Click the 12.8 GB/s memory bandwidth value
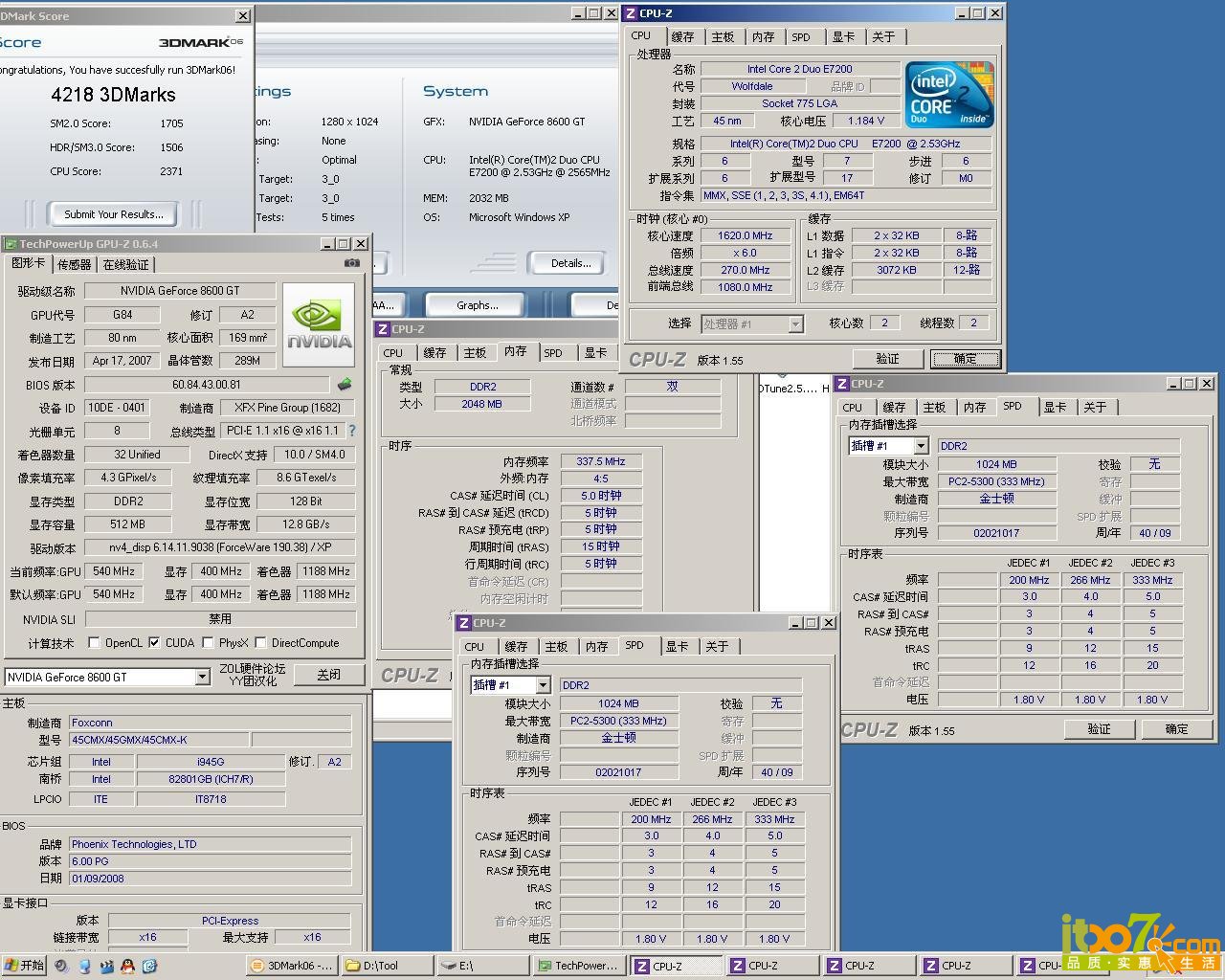The image size is (1225, 980). [x=306, y=524]
